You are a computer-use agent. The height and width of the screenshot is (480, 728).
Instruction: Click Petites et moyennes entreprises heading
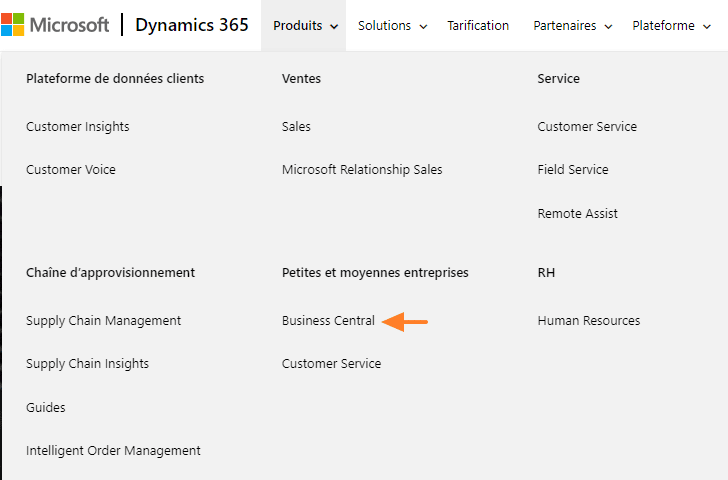[x=375, y=273]
